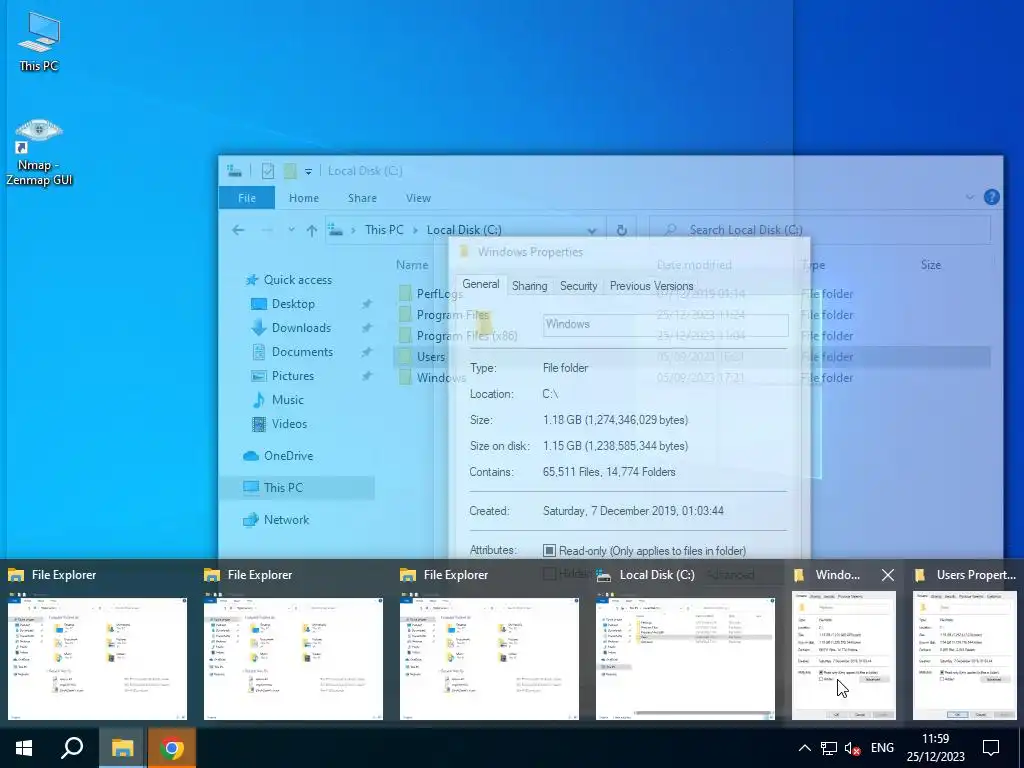This screenshot has height=768, width=1024.
Task: Switch to Windows Properties thumbnail preview
Action: [x=843, y=656]
